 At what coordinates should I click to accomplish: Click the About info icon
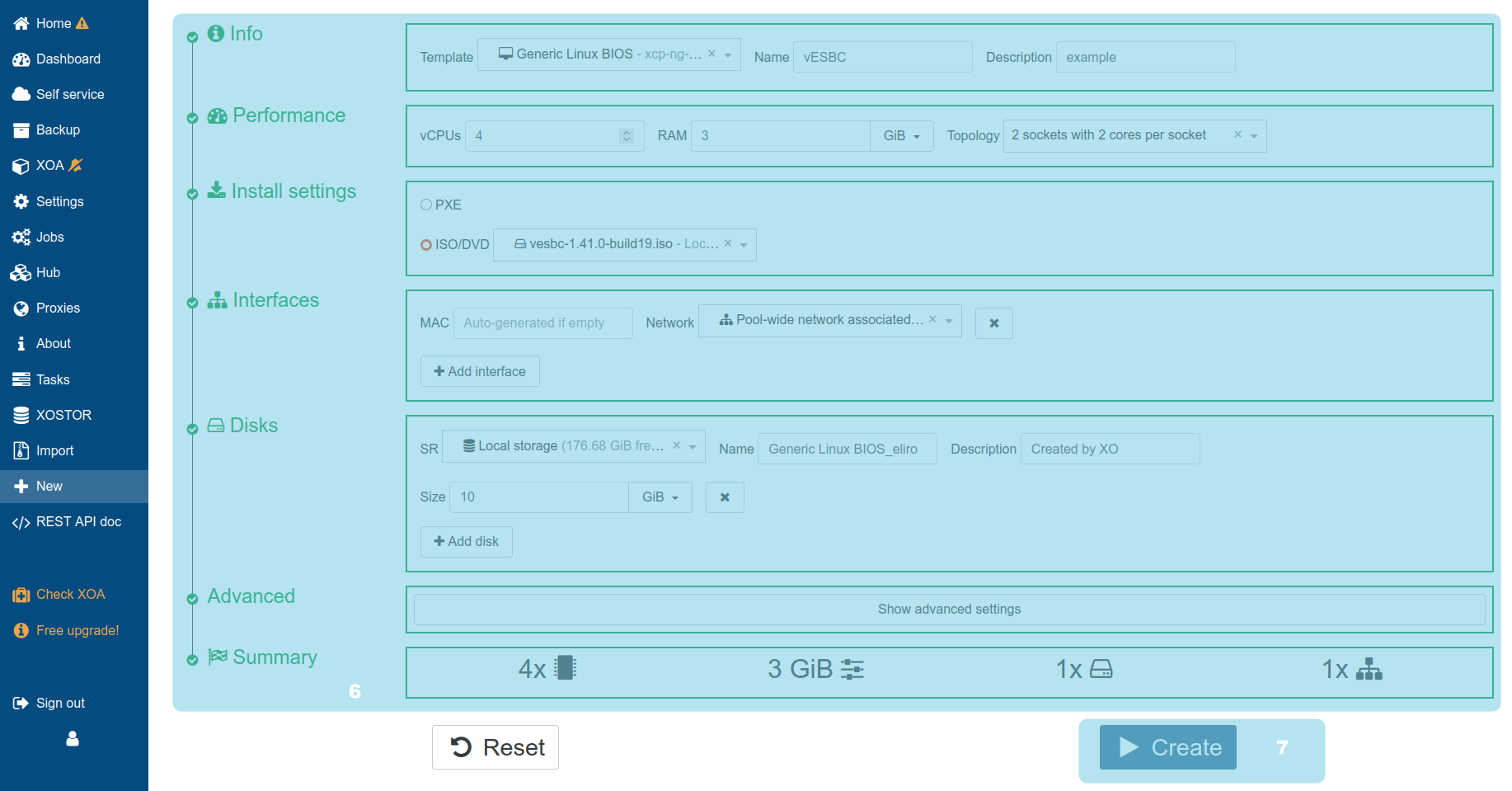coord(21,344)
